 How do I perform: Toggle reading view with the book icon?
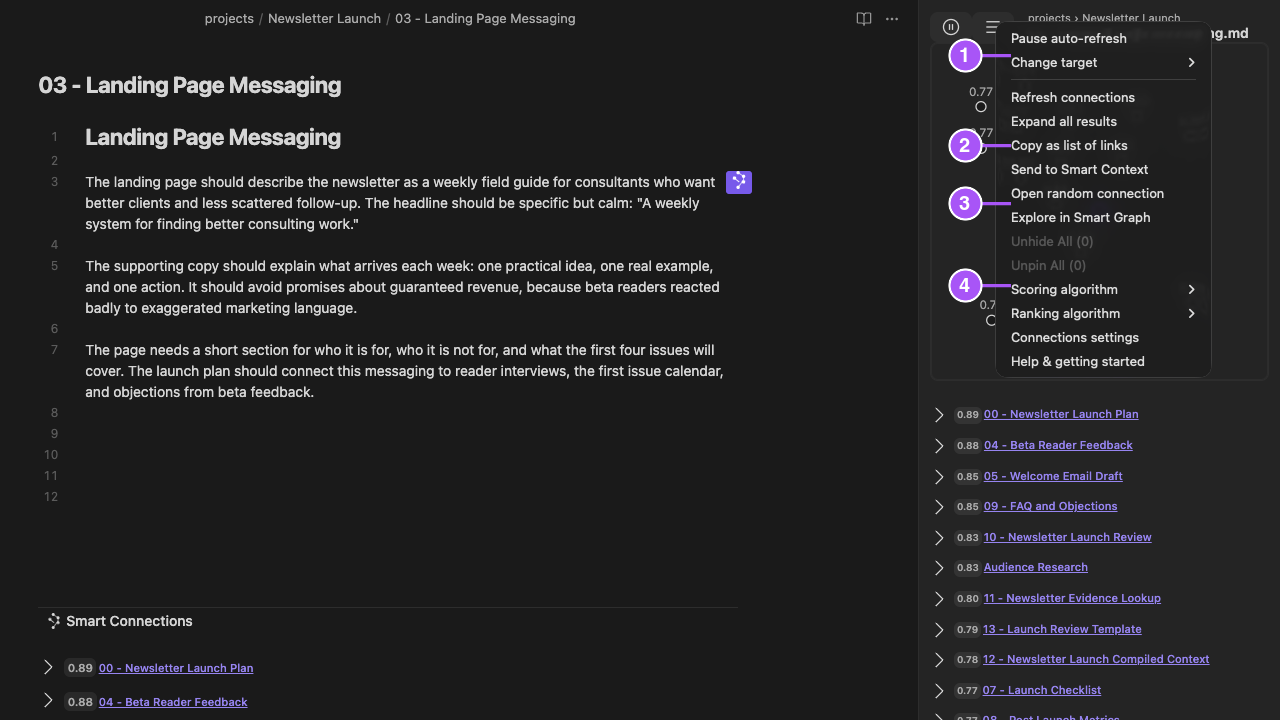point(864,19)
